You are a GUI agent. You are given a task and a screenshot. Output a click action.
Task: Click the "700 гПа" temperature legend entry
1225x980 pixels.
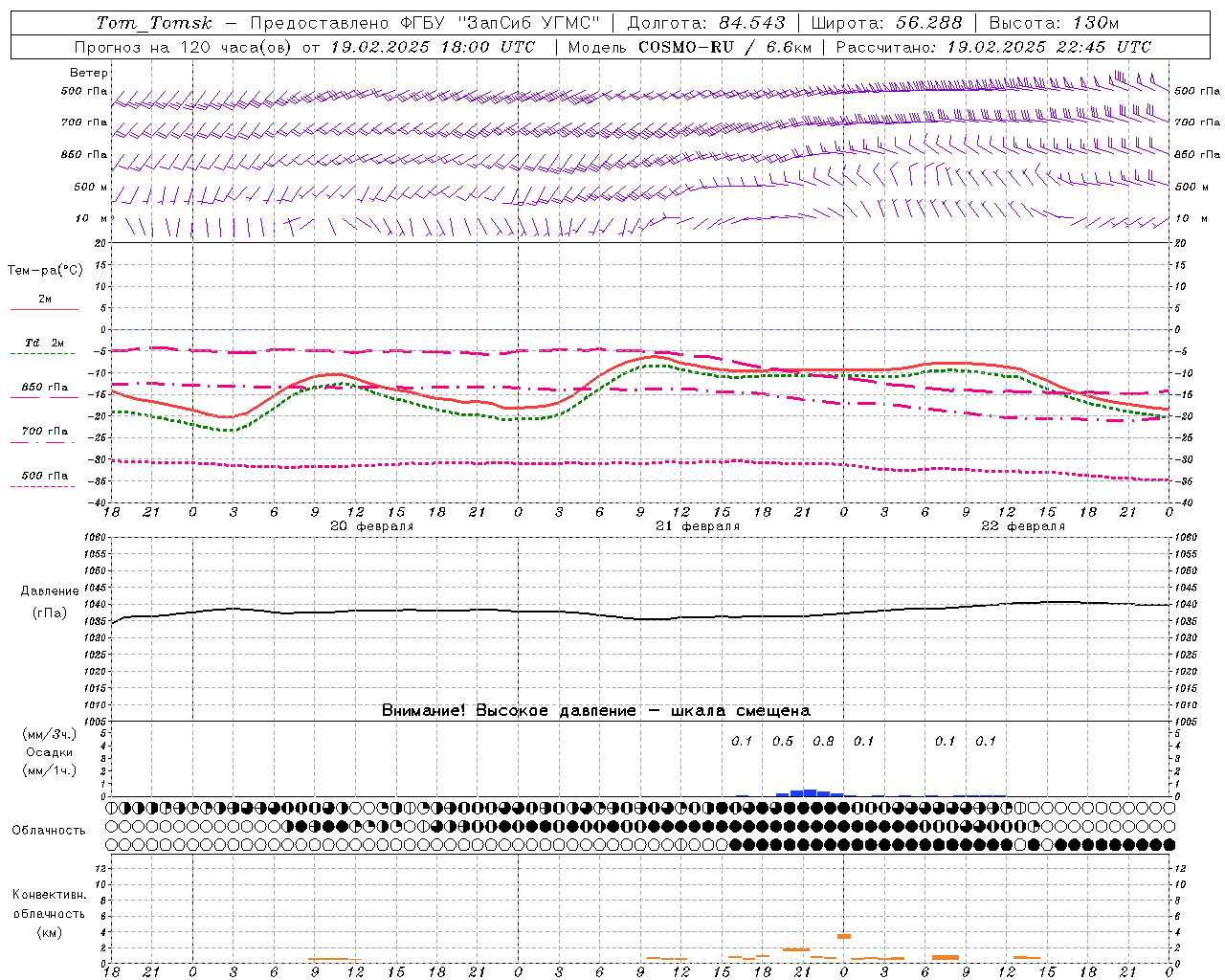pyautogui.click(x=45, y=432)
